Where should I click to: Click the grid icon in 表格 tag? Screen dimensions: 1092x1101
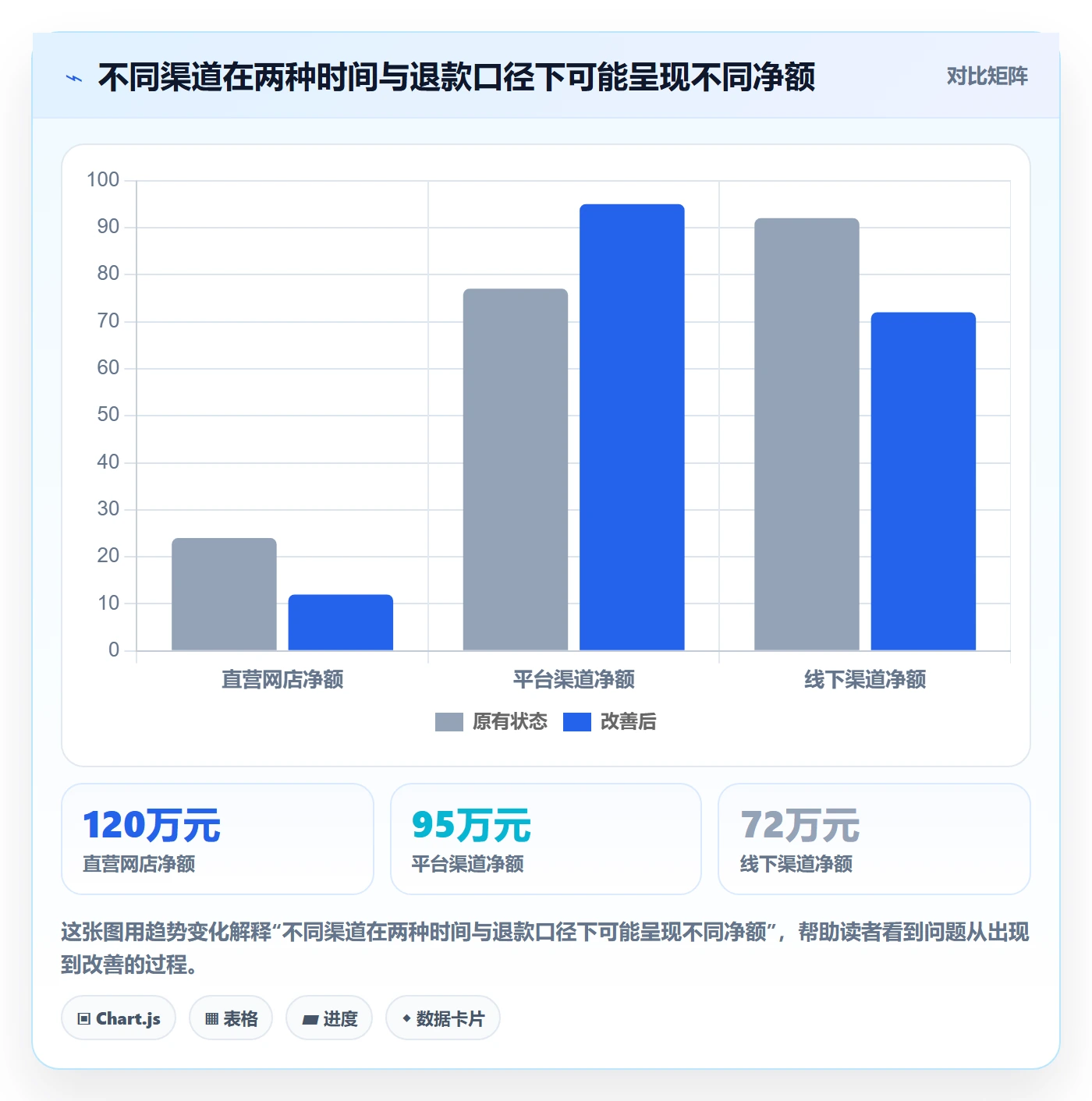tap(211, 1019)
